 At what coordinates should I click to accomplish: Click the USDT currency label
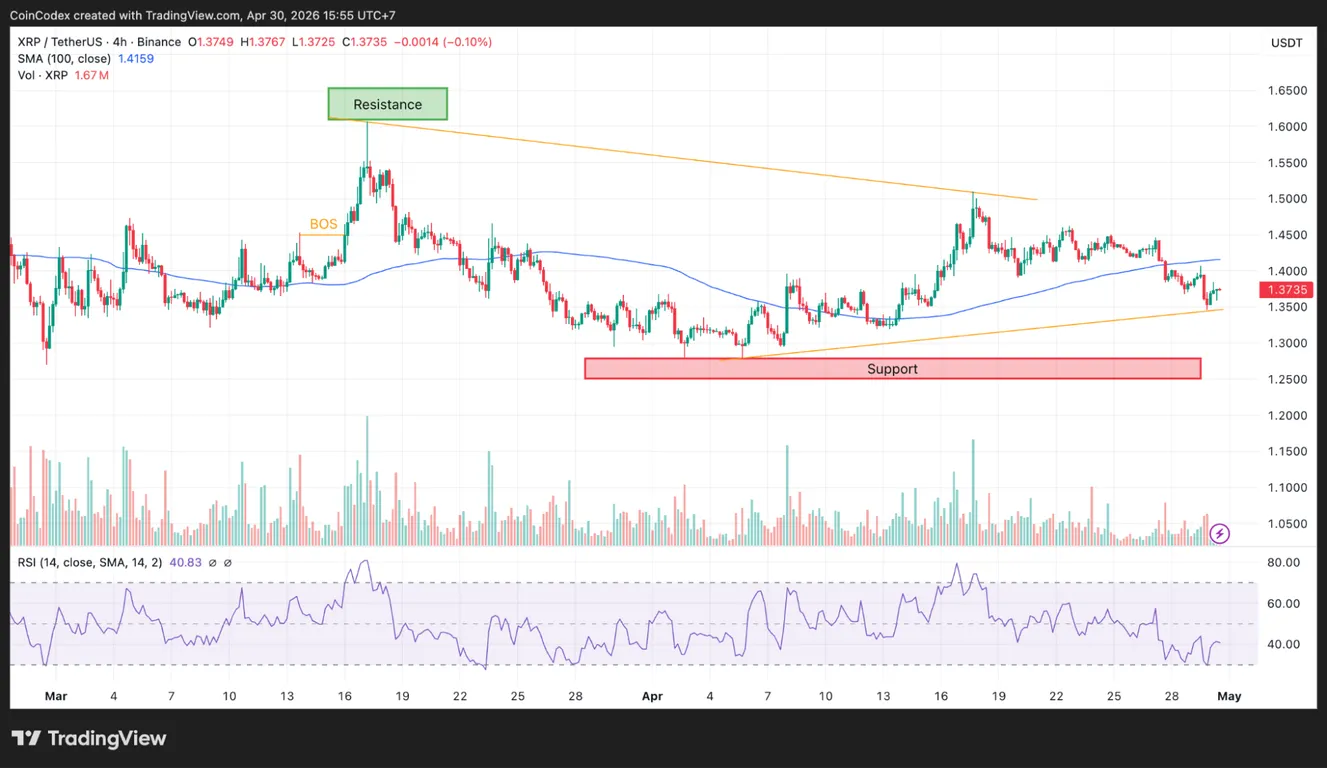point(1286,43)
